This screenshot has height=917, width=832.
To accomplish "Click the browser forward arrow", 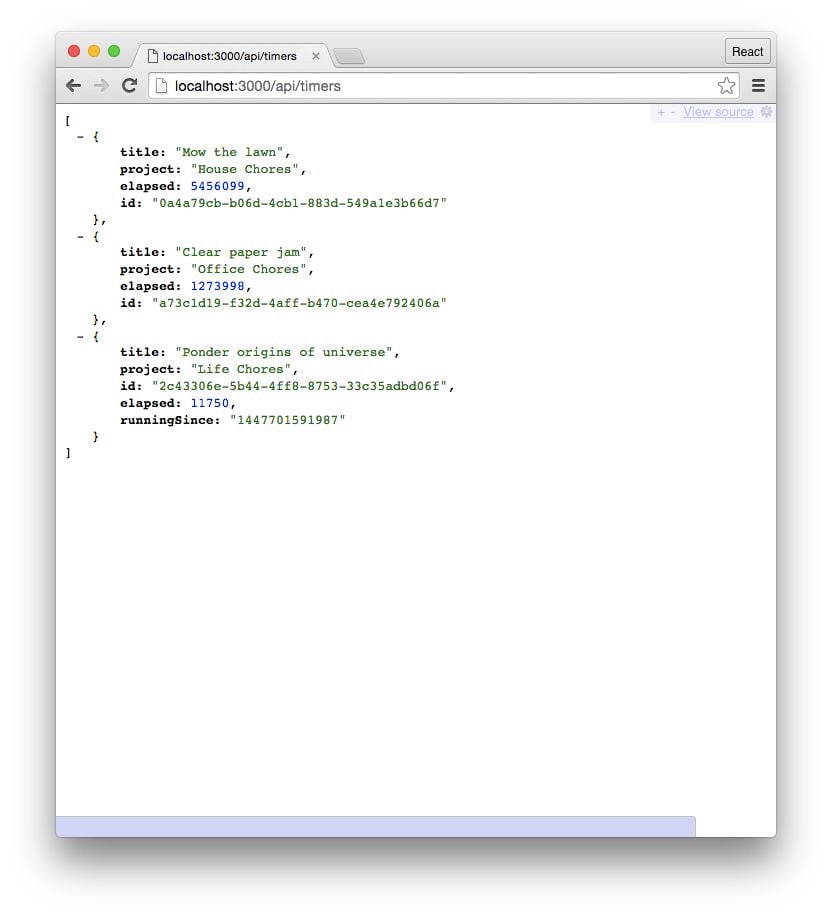I will tap(102, 85).
